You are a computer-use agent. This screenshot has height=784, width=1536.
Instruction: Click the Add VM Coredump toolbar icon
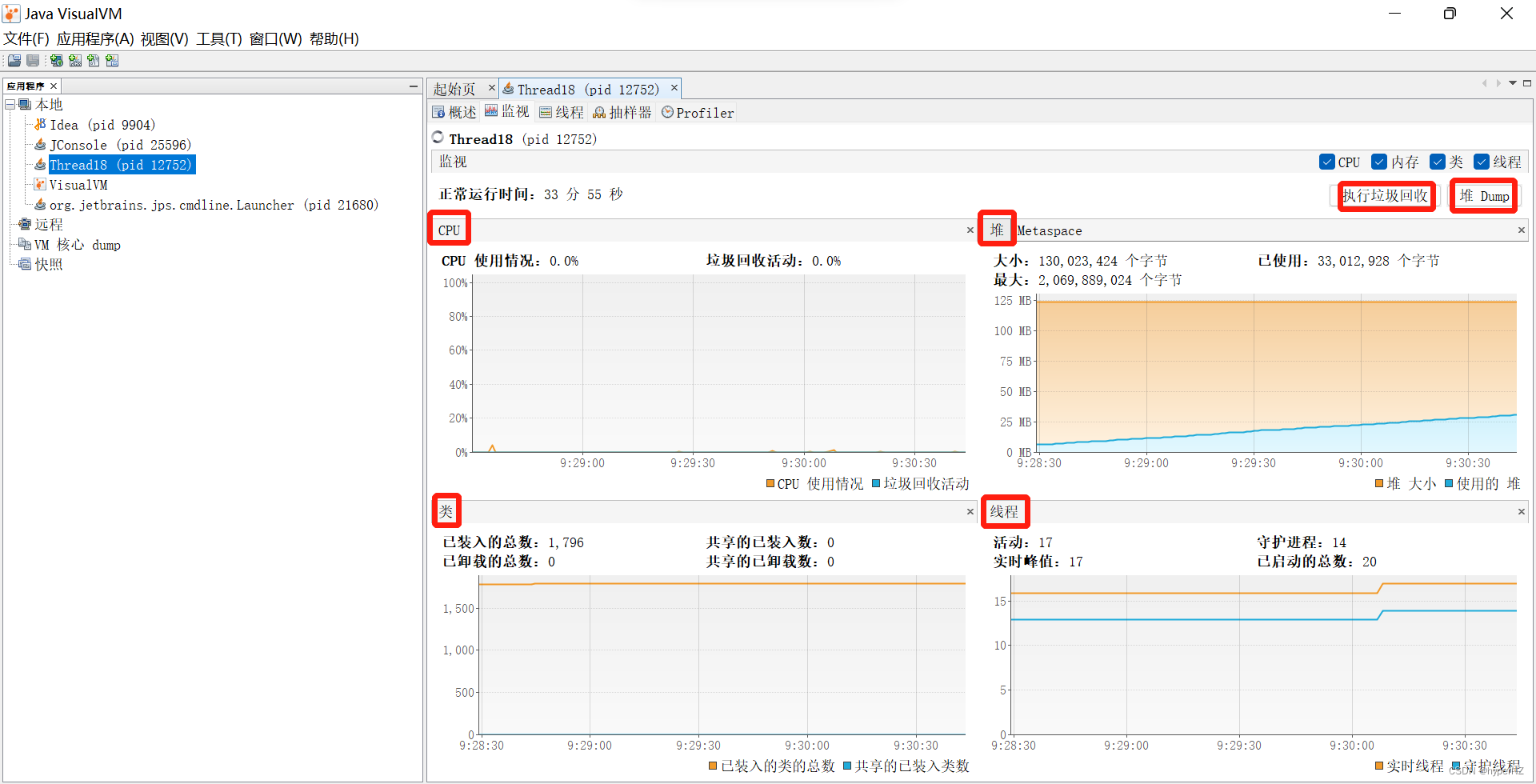coord(94,61)
